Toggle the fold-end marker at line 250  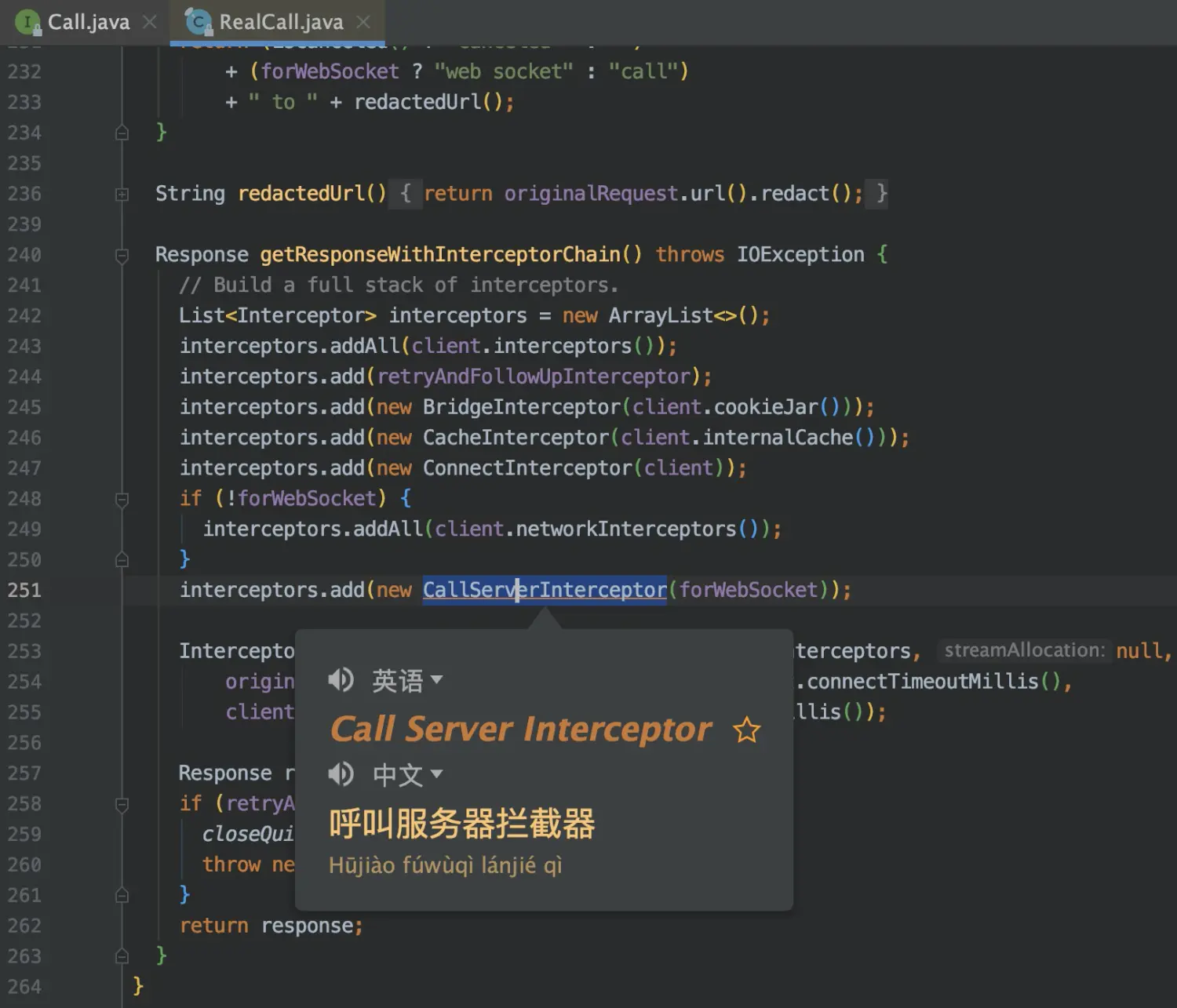tap(122, 559)
